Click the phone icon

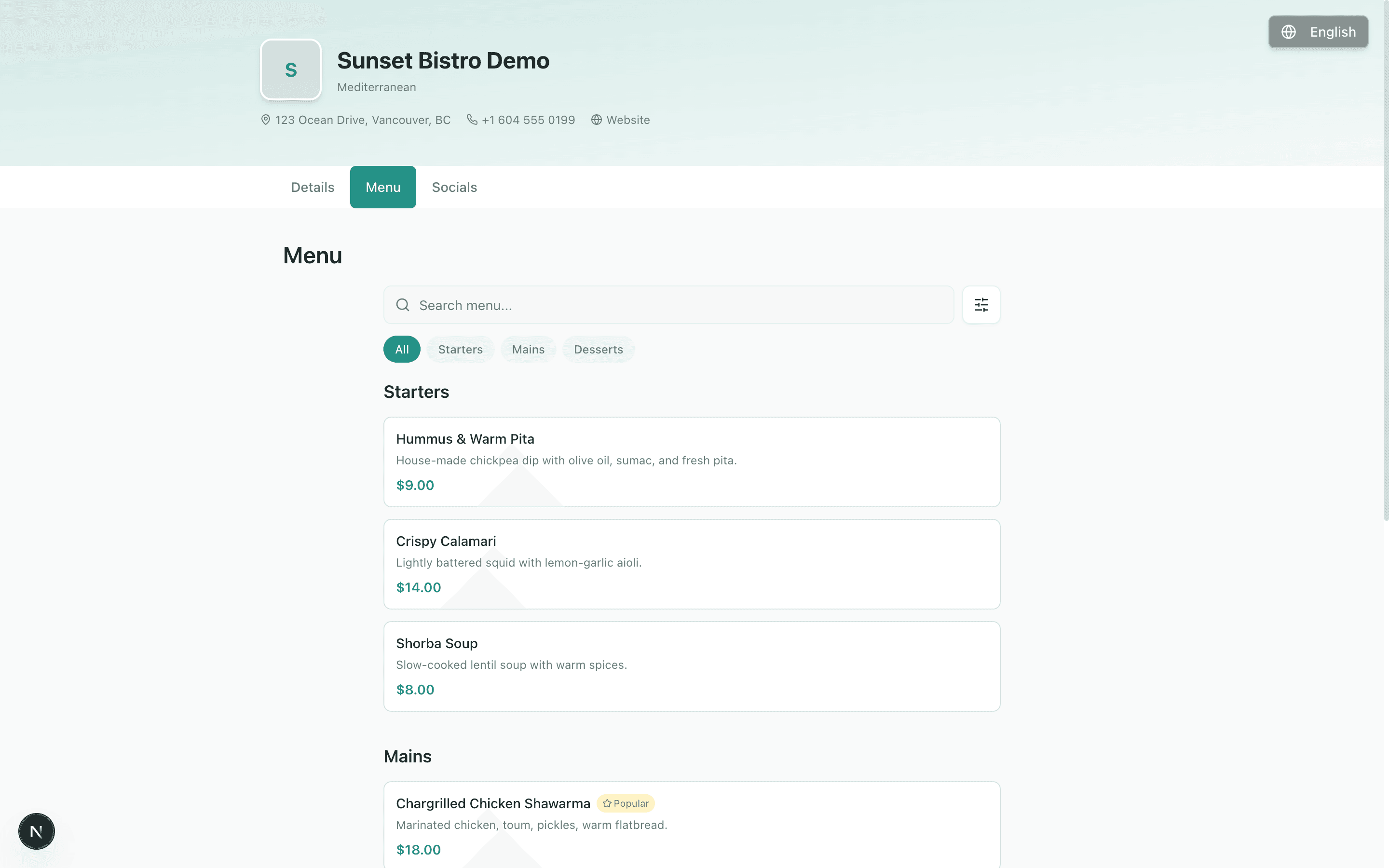click(472, 120)
